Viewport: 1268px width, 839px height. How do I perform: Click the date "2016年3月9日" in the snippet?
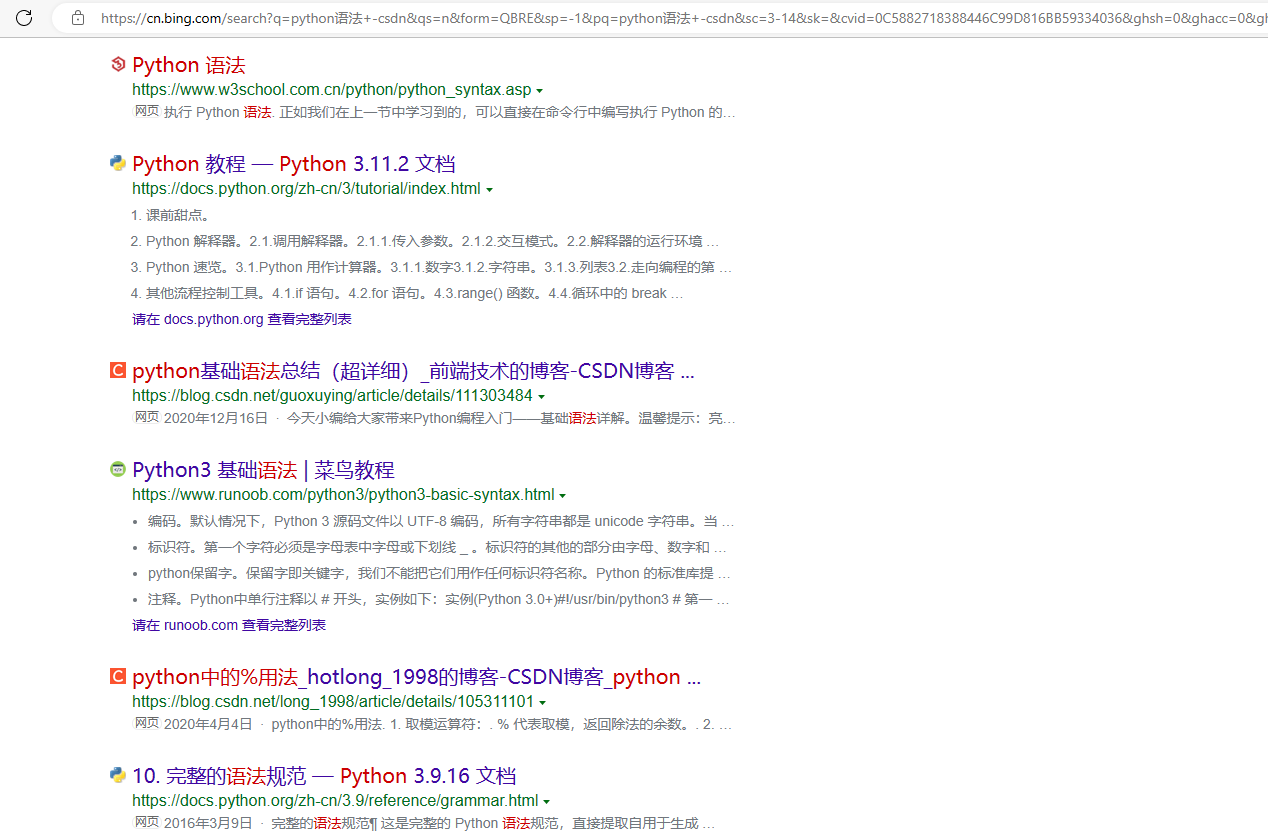[208, 823]
